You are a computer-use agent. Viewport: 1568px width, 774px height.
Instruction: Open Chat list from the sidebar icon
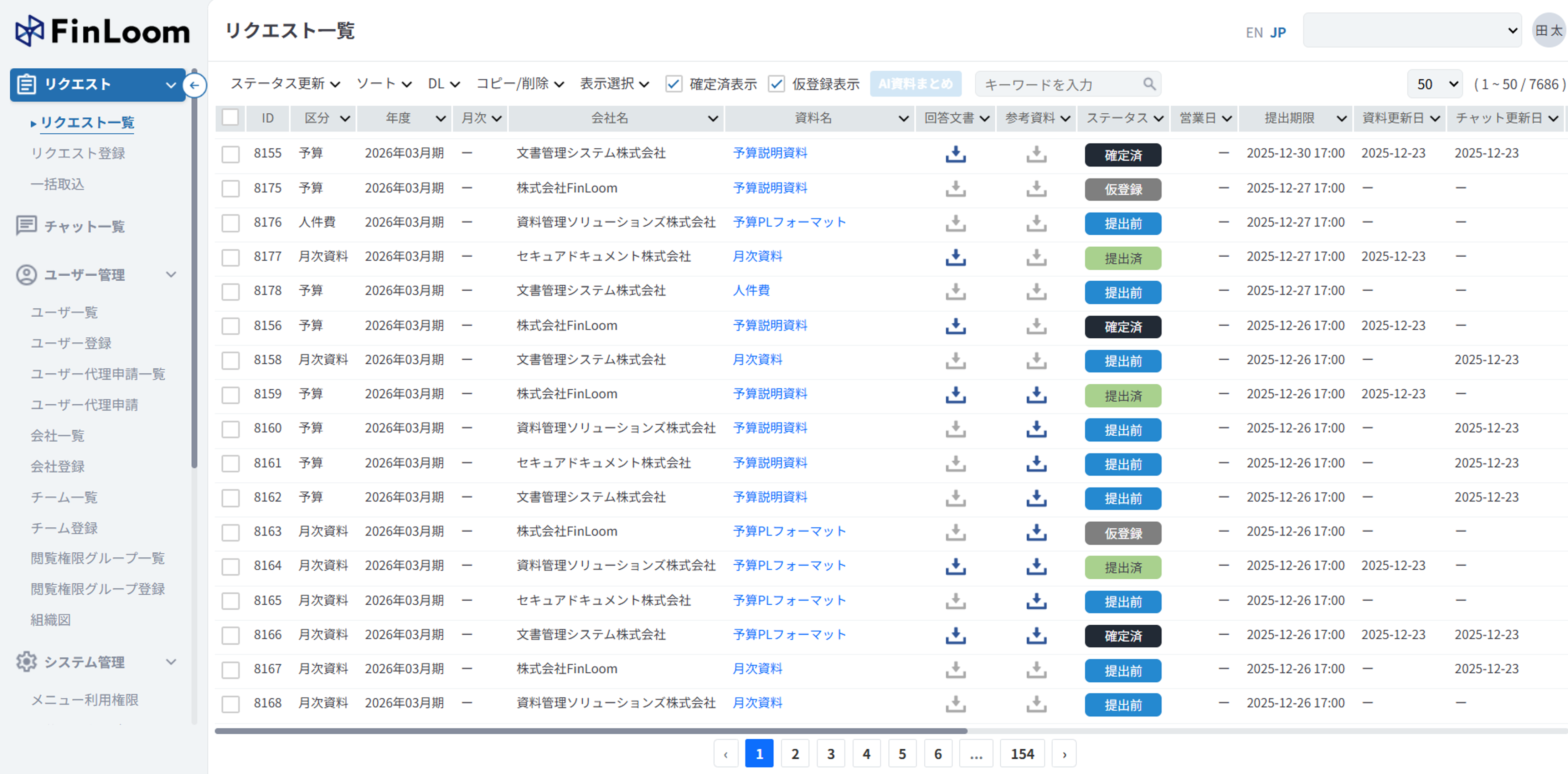(x=26, y=226)
